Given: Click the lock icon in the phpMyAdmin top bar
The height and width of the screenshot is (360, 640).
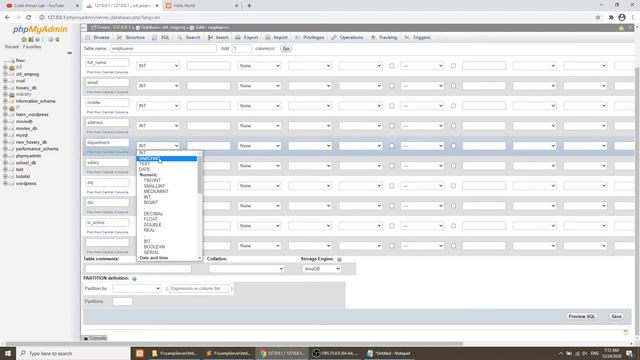Looking at the screenshot, I should pos(621,28).
